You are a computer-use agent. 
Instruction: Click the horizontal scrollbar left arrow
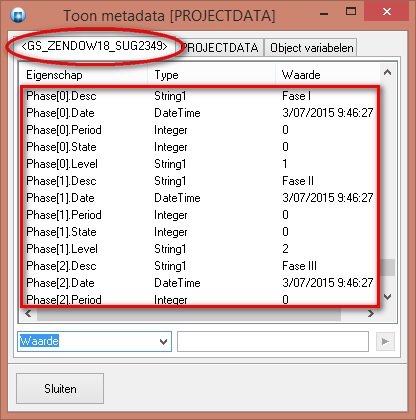click(28, 314)
